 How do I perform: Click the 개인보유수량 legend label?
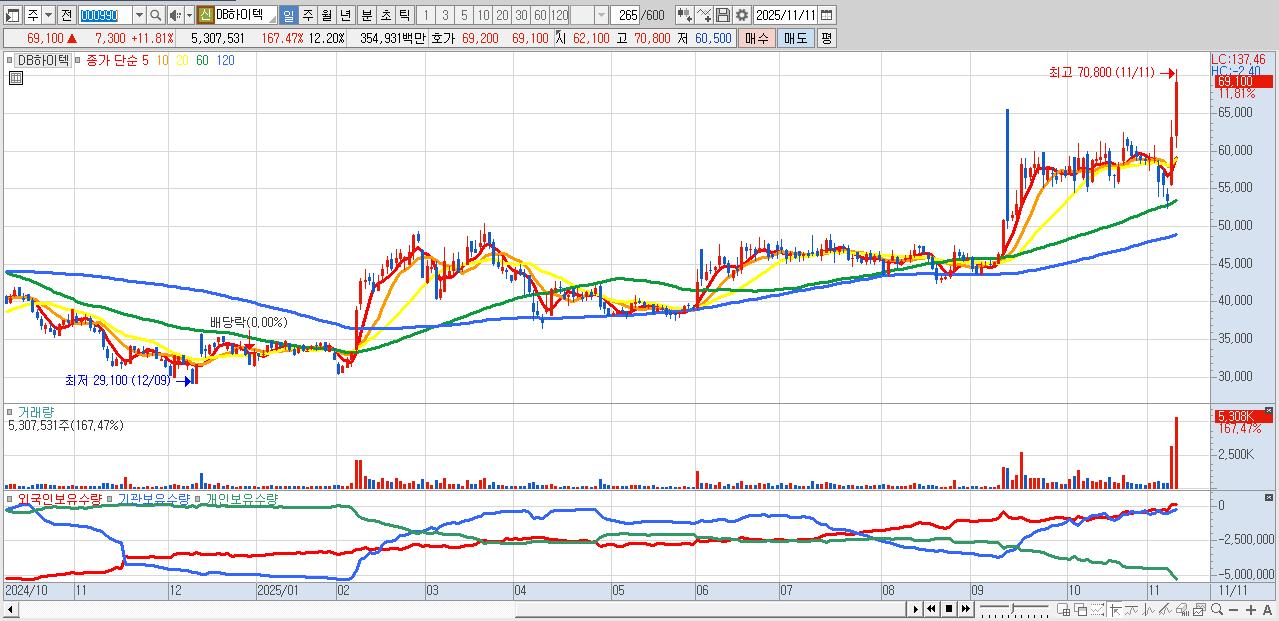coord(241,498)
